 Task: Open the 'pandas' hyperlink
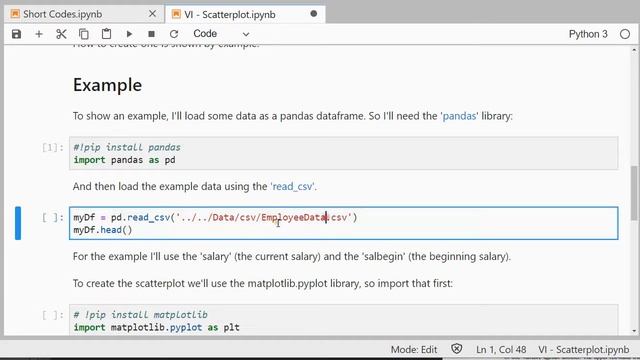click(x=459, y=116)
